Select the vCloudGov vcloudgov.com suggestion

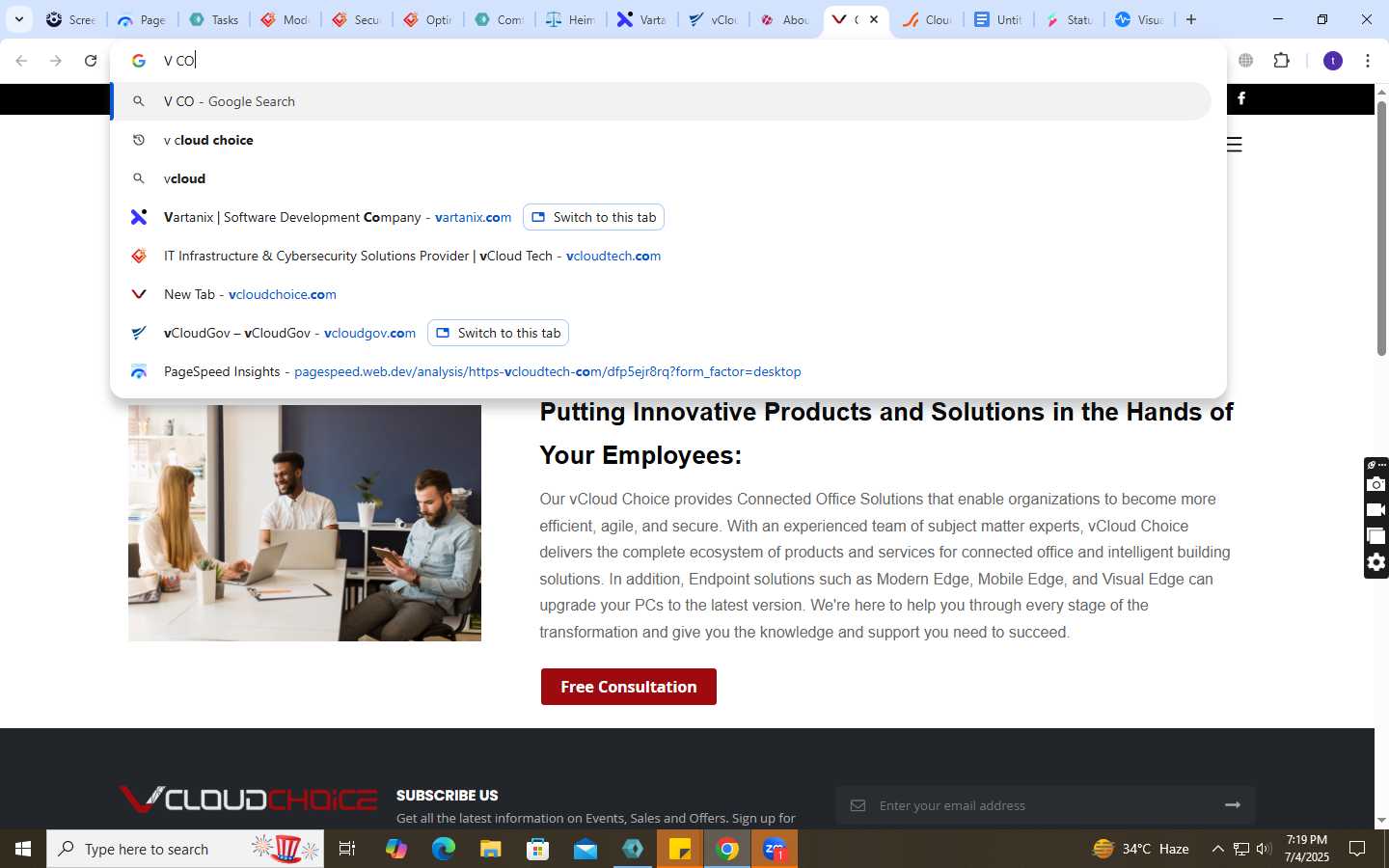click(x=289, y=333)
